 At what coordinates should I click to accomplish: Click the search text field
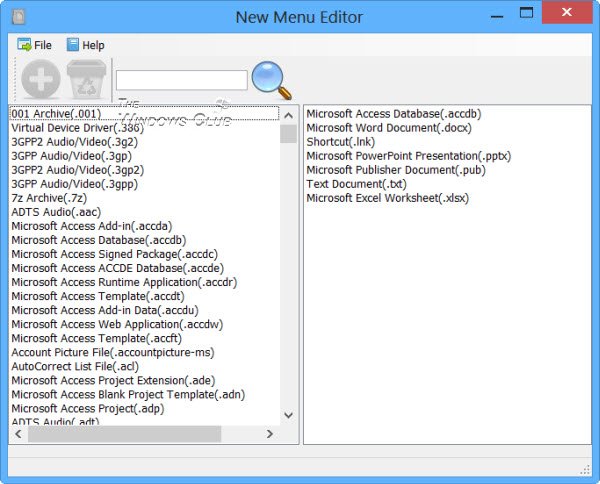182,80
